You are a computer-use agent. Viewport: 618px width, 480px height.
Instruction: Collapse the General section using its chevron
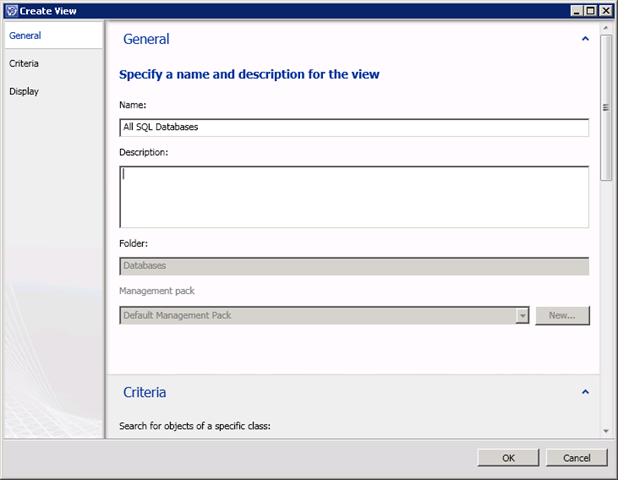(x=585, y=39)
